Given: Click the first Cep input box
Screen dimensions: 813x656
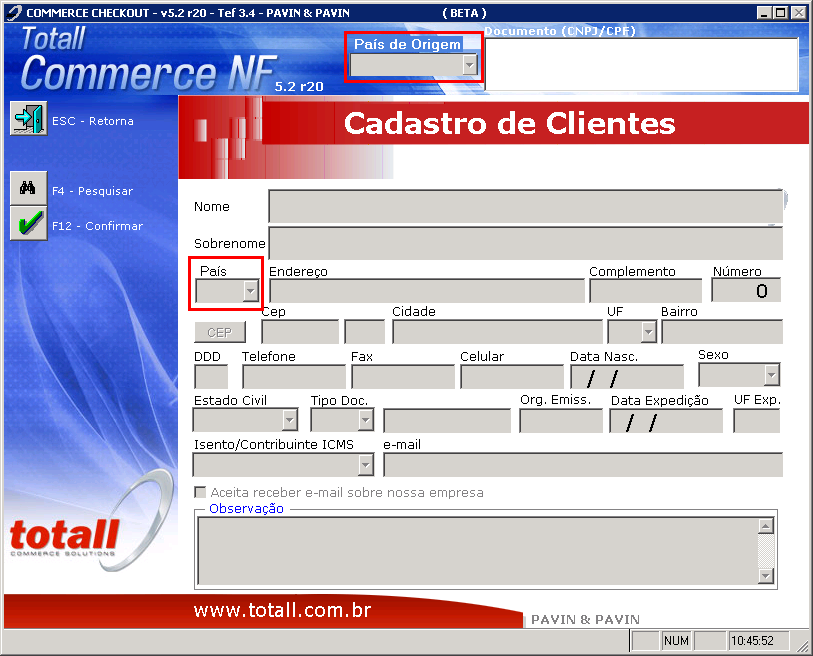Looking at the screenshot, I should [300, 332].
